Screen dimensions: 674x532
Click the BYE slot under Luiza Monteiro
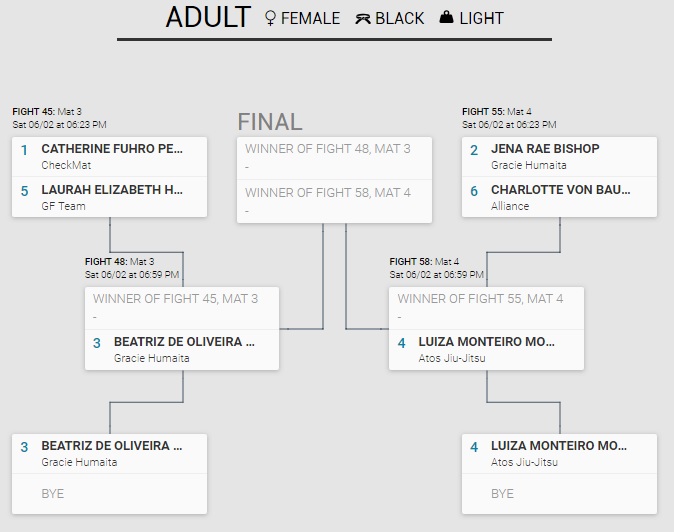click(502, 493)
